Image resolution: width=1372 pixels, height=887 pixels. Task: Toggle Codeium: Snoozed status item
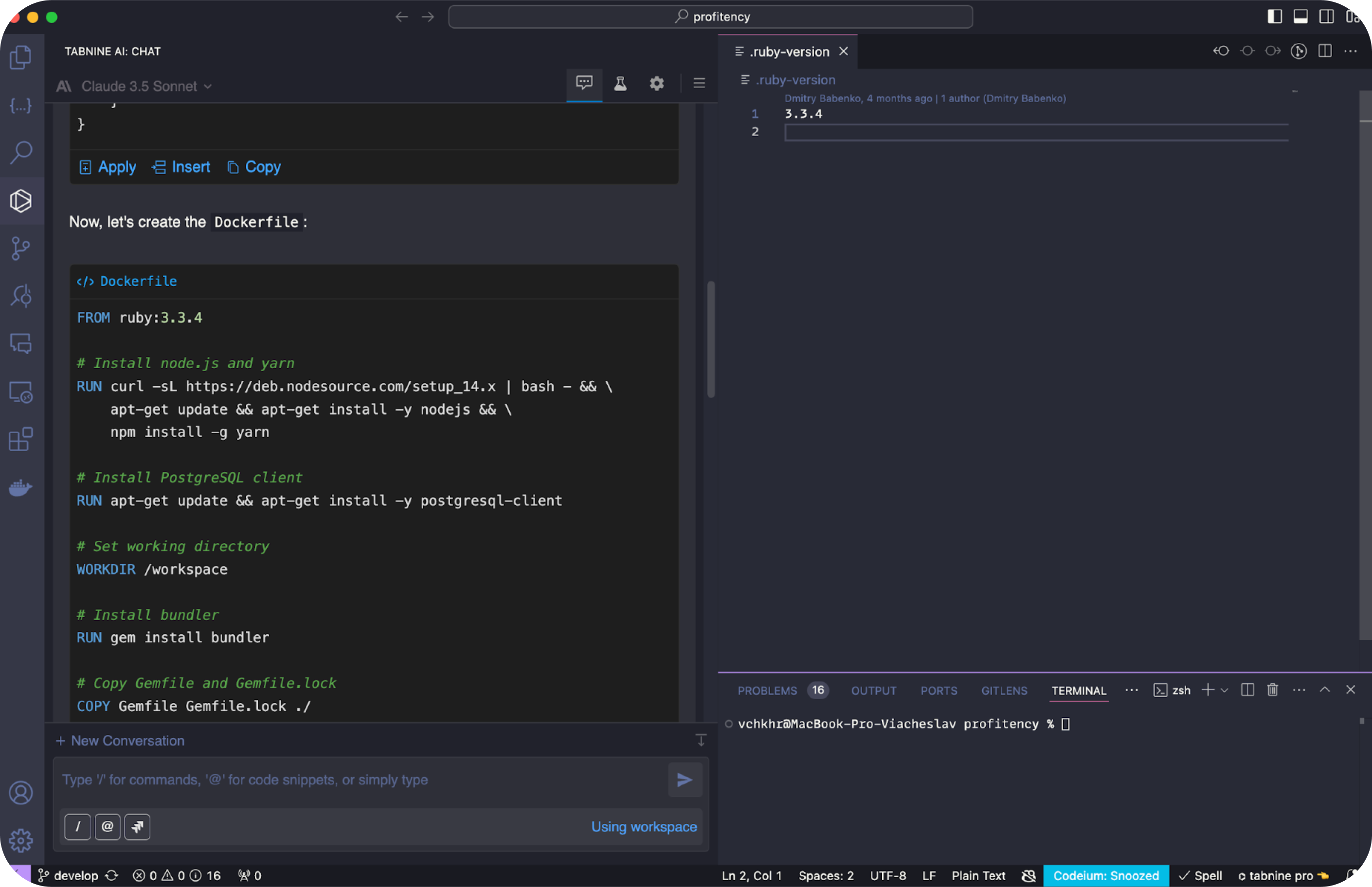coord(1105,875)
